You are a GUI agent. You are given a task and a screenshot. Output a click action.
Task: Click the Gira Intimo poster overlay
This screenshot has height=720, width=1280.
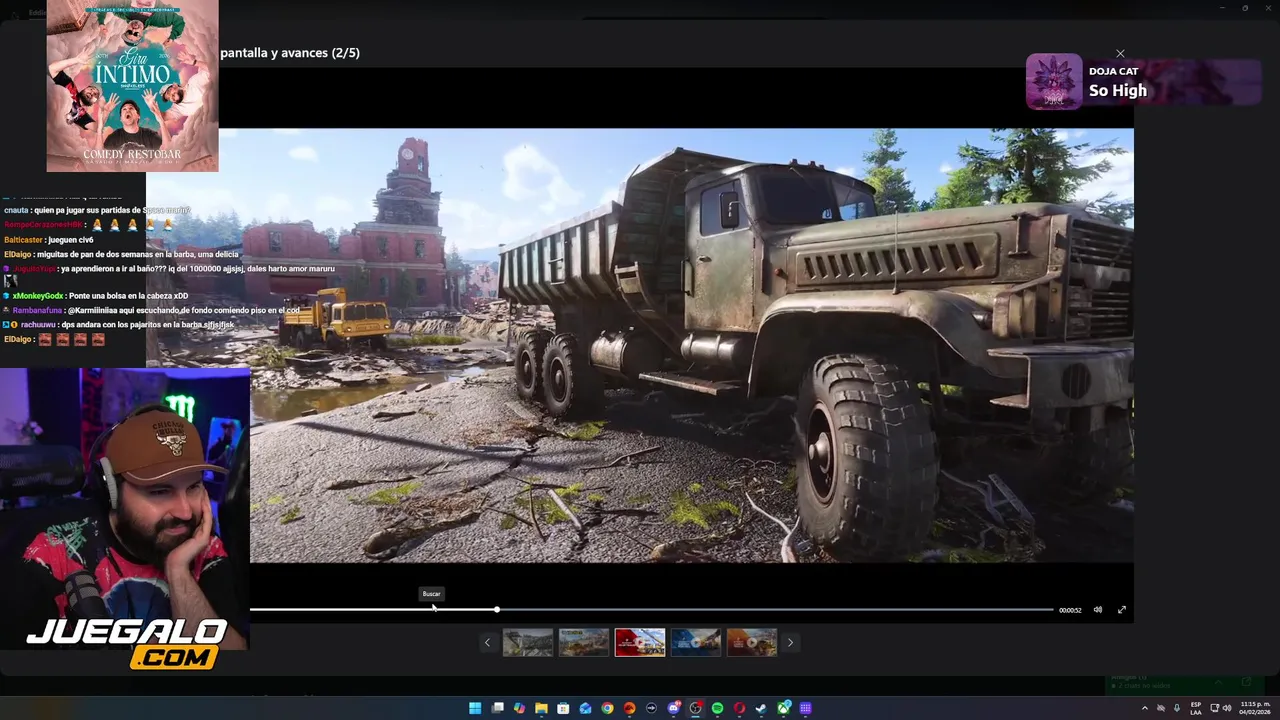pyautogui.click(x=132, y=86)
